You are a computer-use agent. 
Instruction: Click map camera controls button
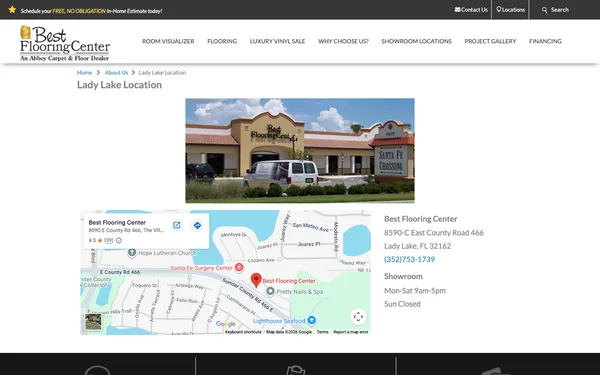(x=358, y=316)
